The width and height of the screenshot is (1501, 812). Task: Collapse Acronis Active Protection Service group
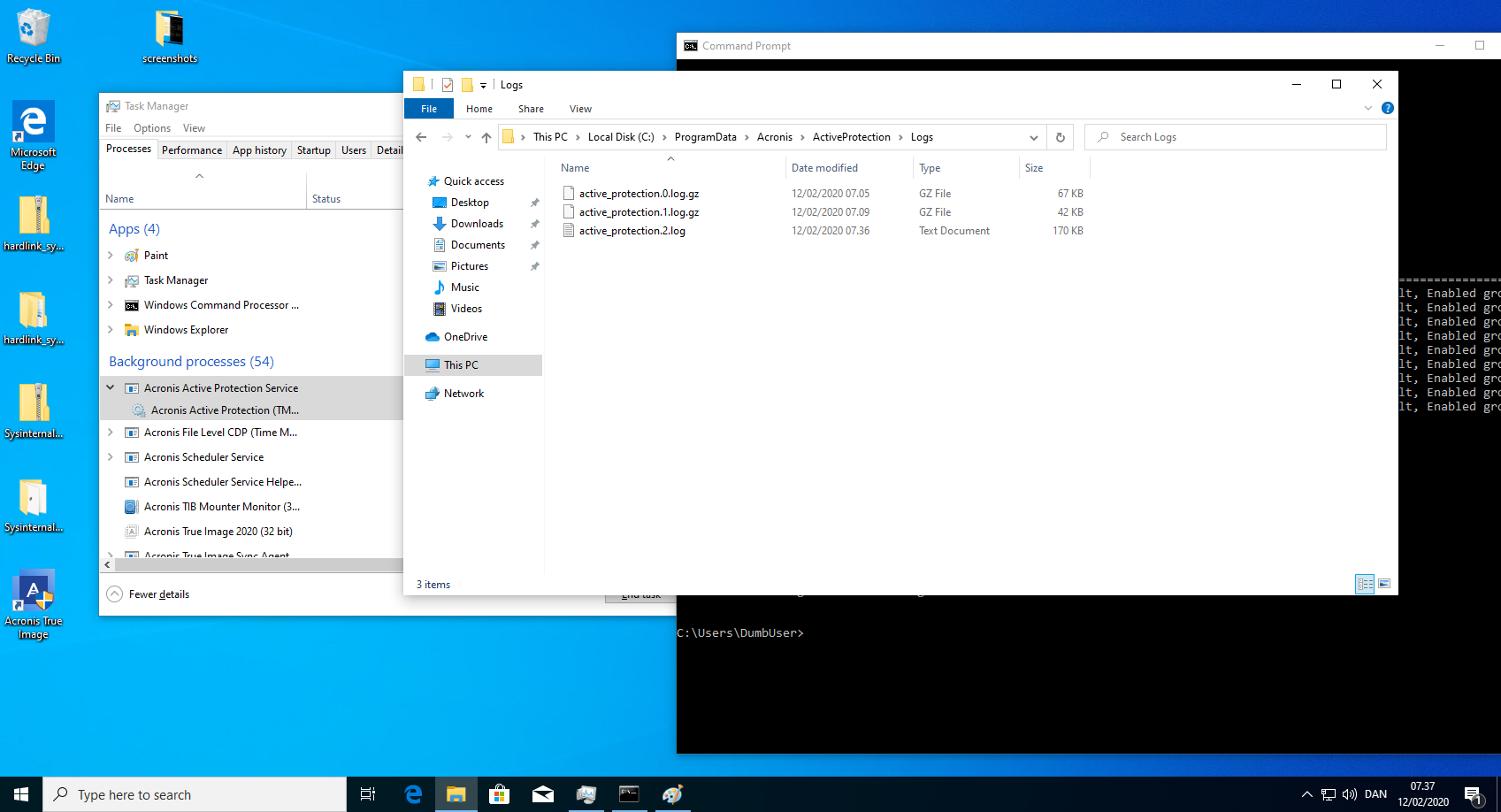coord(111,387)
